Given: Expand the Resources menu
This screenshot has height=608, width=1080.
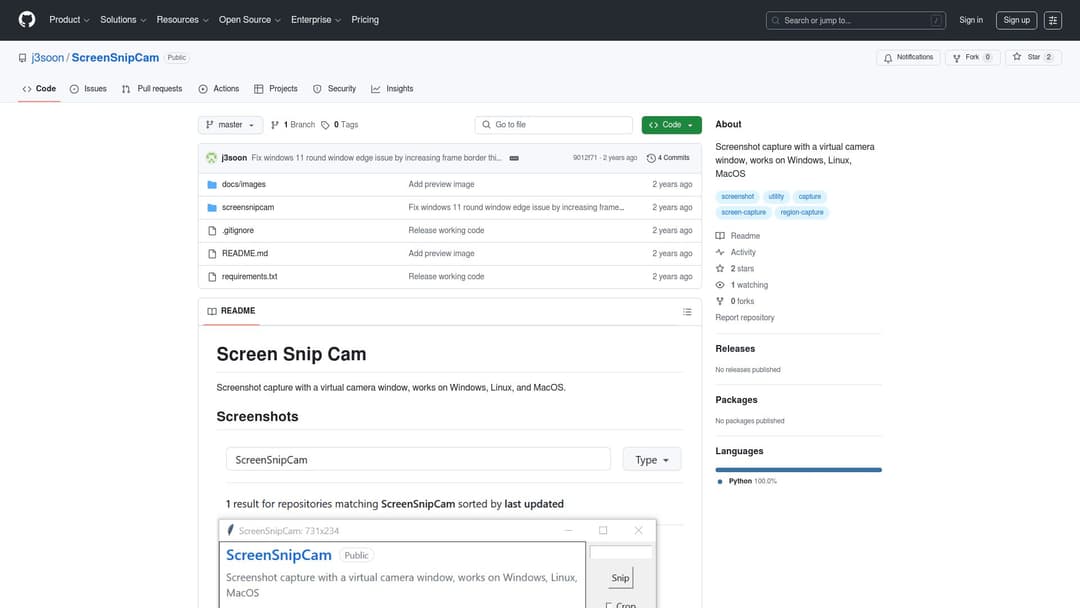Looking at the screenshot, I should pos(182,20).
